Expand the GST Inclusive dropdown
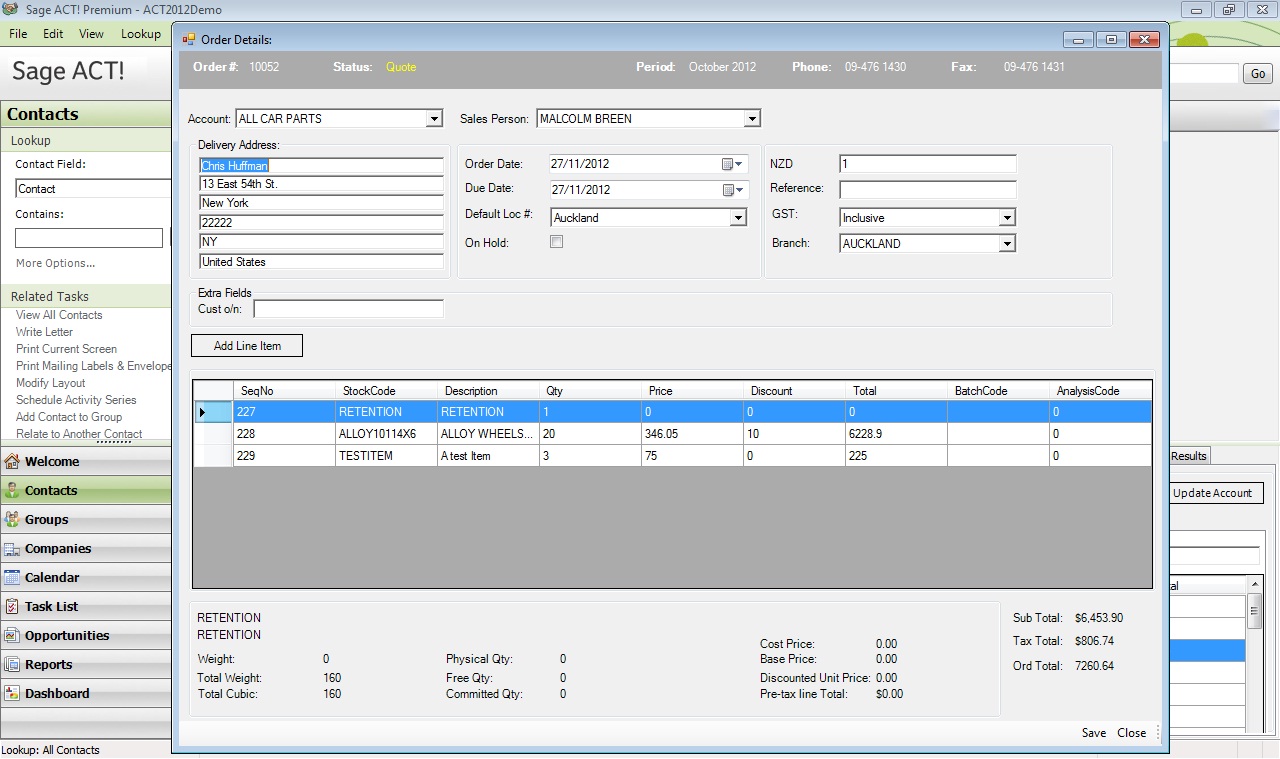The width and height of the screenshot is (1280, 759). pos(1007,218)
